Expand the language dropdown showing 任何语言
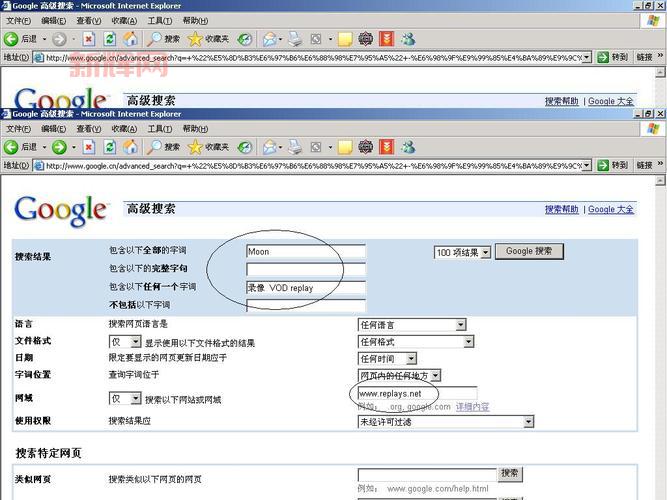Image resolution: width=667 pixels, height=500 pixels. tap(461, 324)
